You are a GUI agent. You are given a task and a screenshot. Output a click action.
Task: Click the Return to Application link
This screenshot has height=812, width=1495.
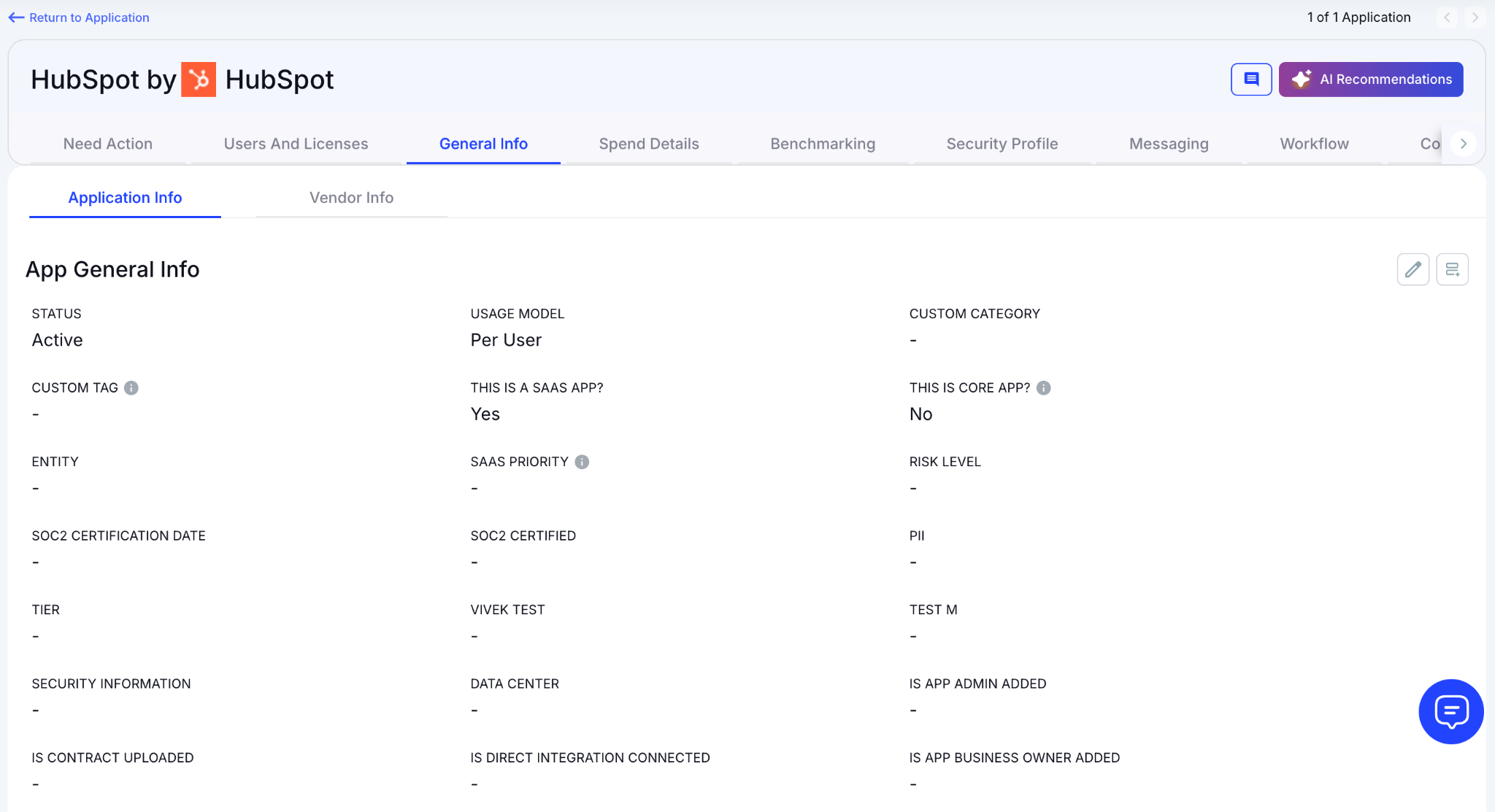coord(79,18)
